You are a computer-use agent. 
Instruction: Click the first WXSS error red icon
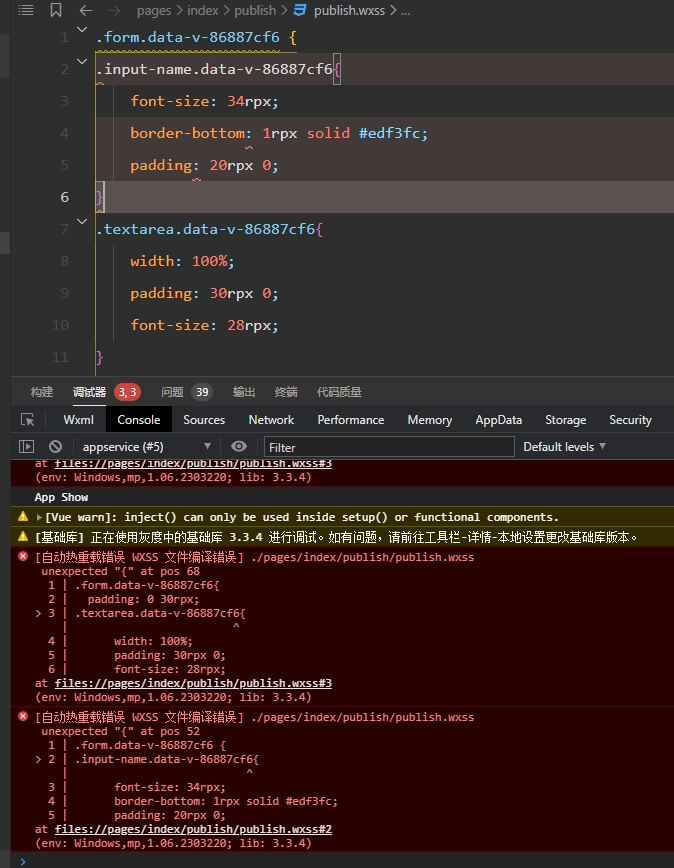[23, 556]
